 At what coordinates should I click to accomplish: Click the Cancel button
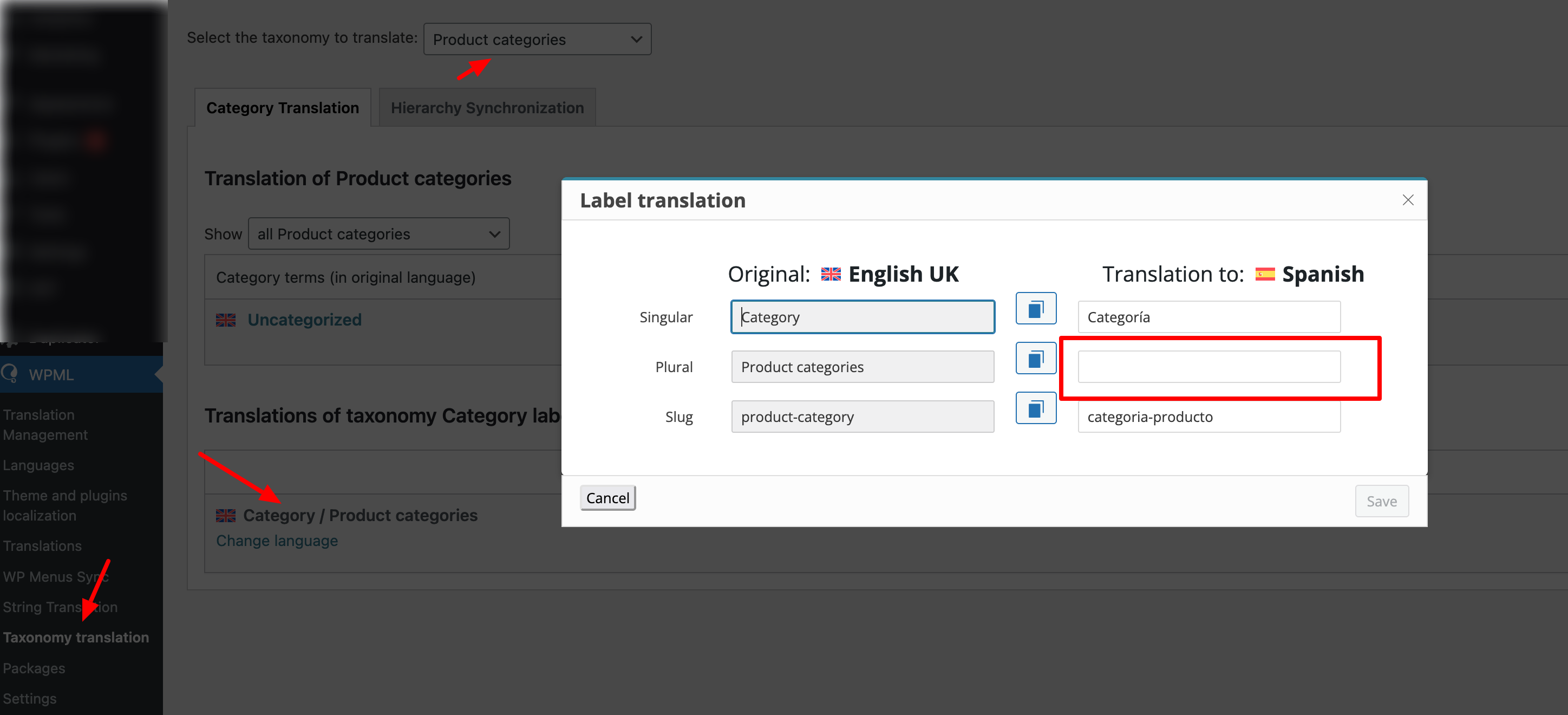[x=607, y=498]
